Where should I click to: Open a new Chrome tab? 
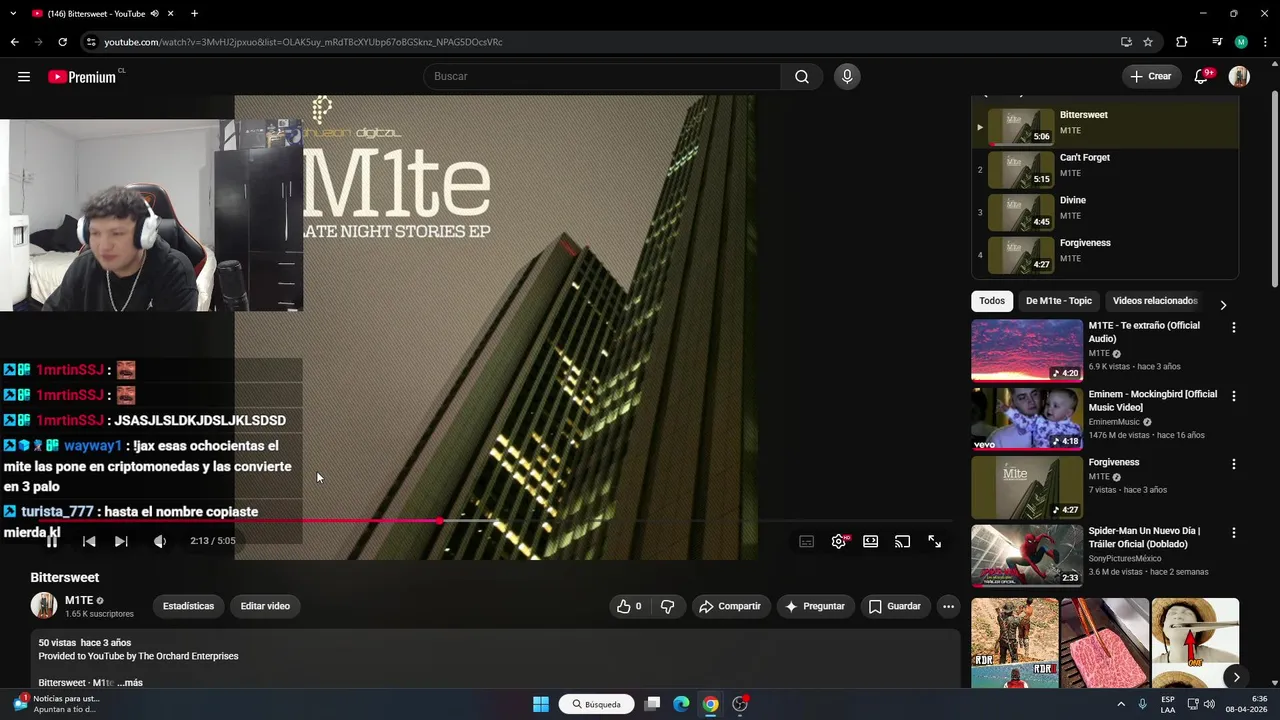point(194,14)
